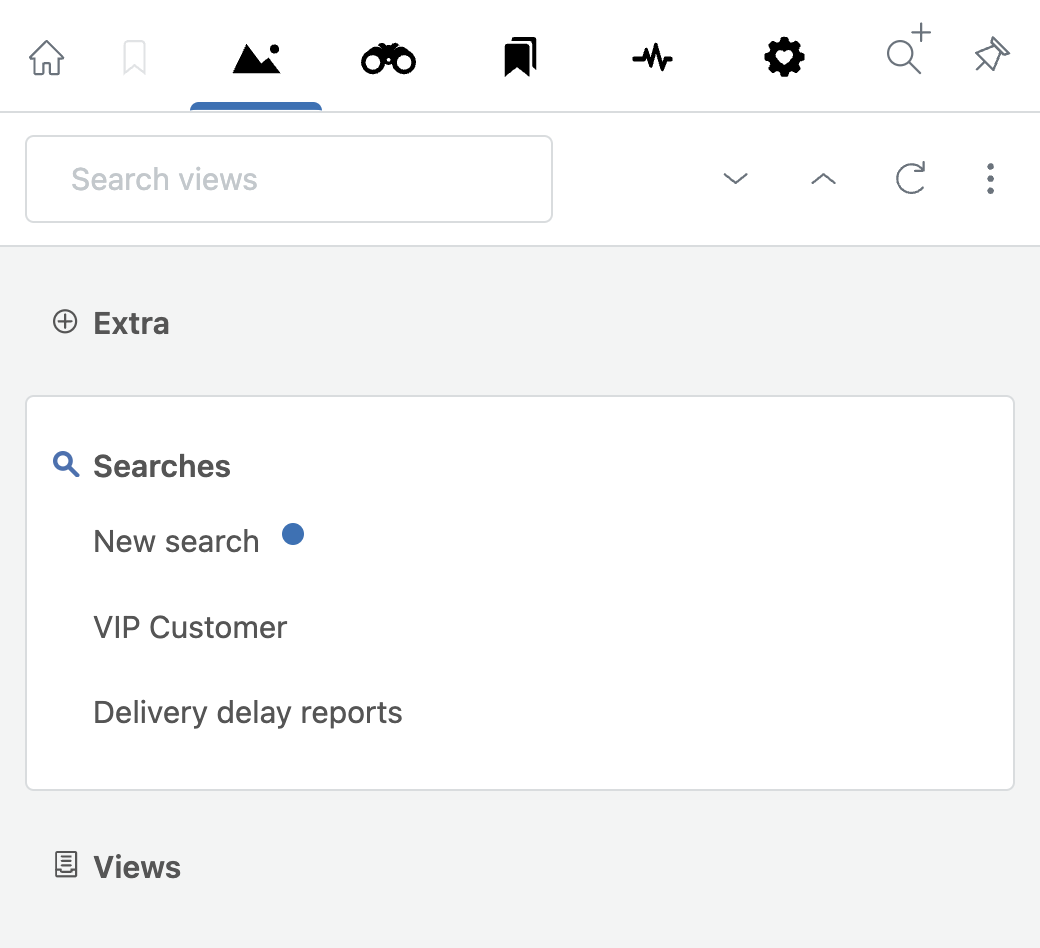Screen dimensions: 1040x948
Task: Toggle the pin icon to pin panel
Action: pos(991,57)
